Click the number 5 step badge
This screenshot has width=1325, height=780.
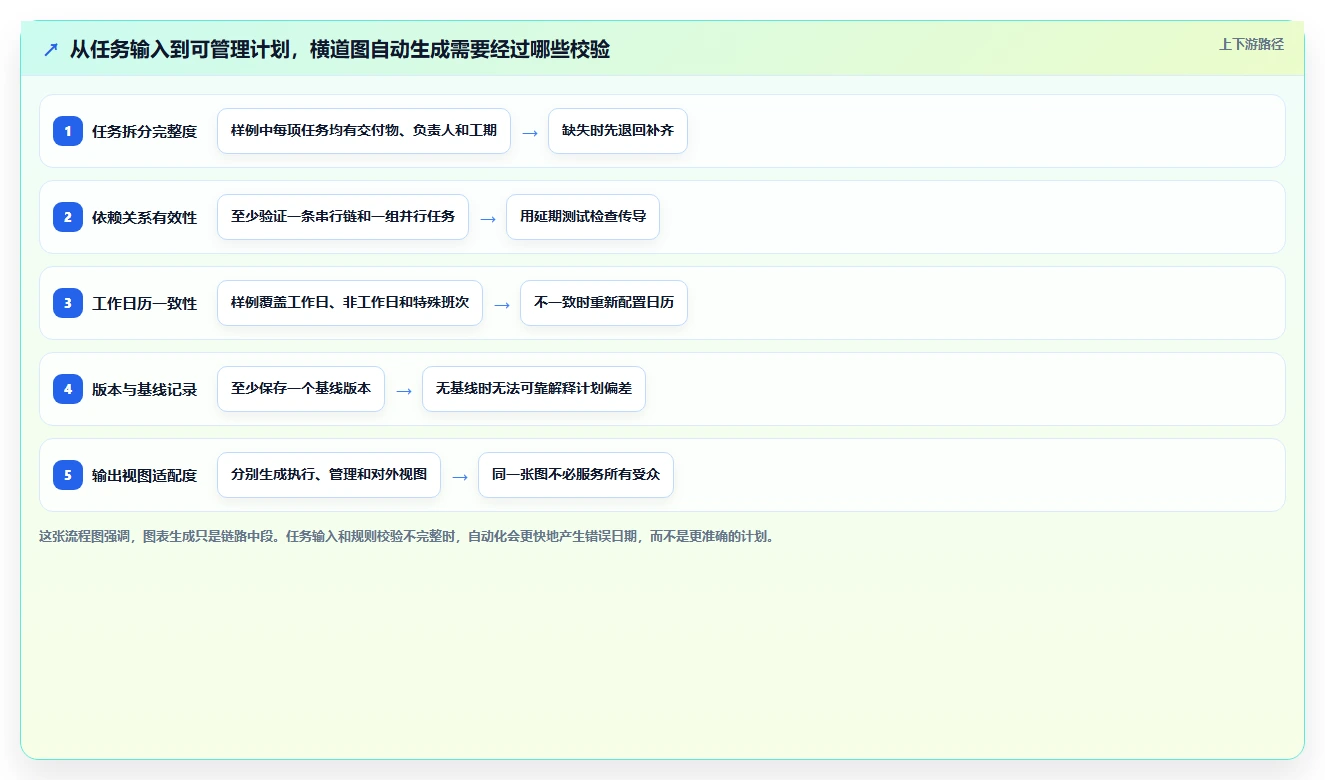[x=68, y=475]
